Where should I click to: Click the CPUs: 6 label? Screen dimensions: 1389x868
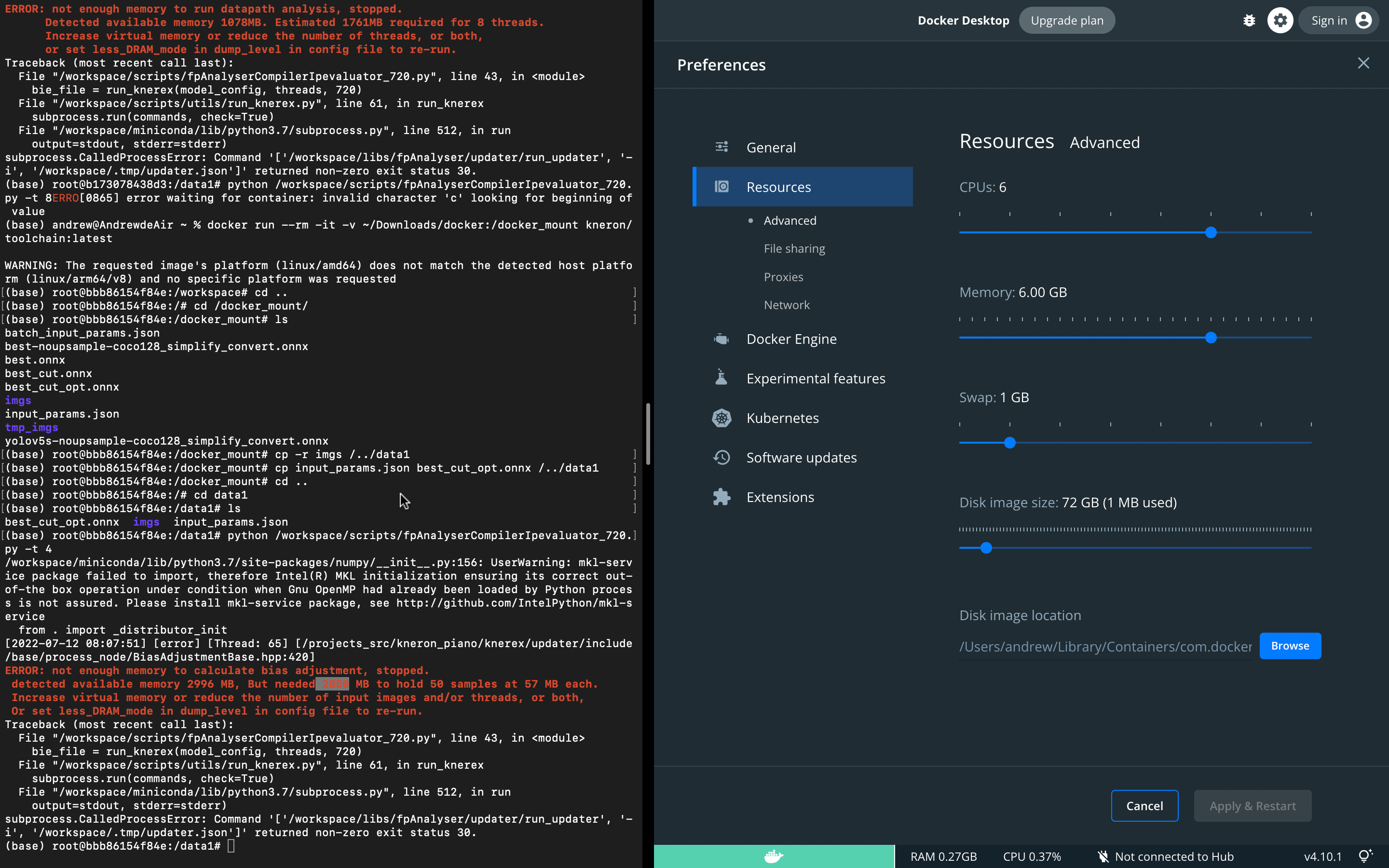pos(982,187)
